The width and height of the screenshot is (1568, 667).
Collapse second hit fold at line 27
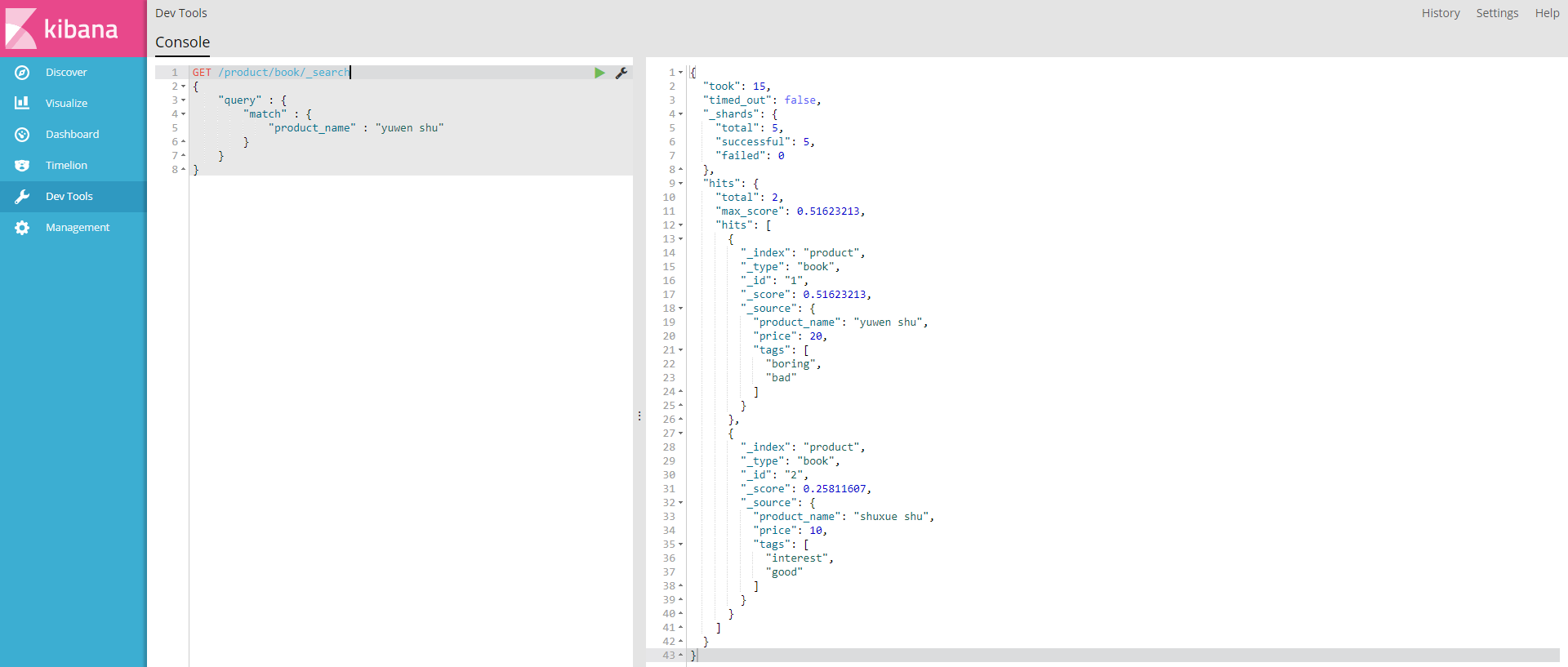click(681, 434)
